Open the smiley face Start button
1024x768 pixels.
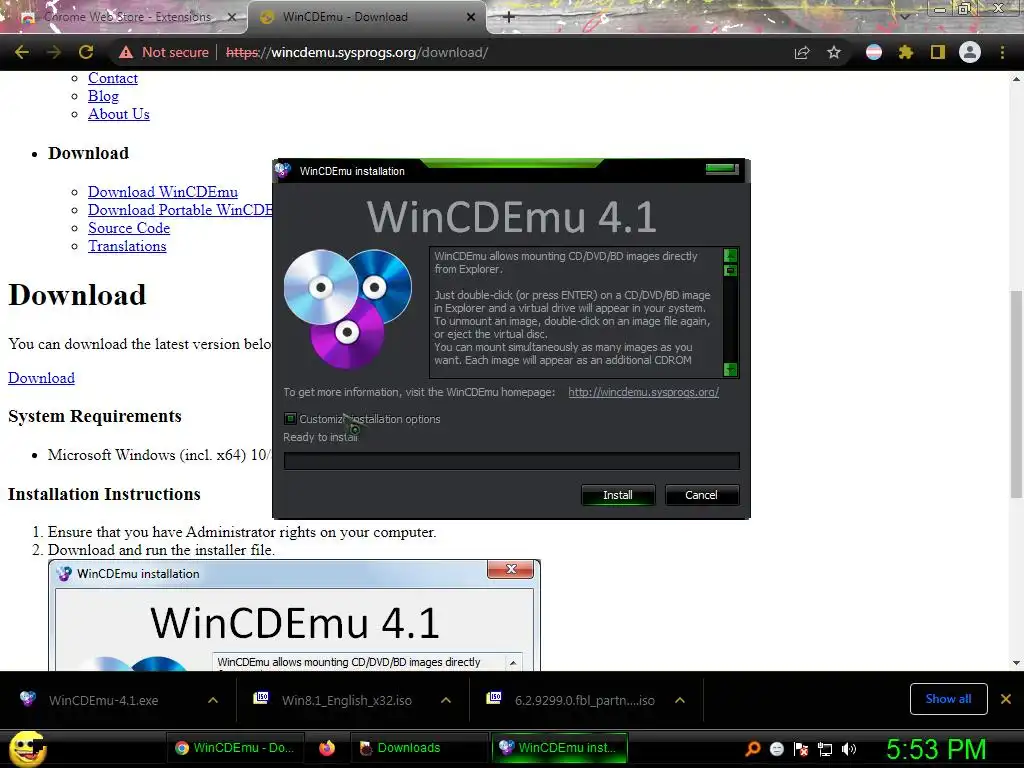(27, 748)
